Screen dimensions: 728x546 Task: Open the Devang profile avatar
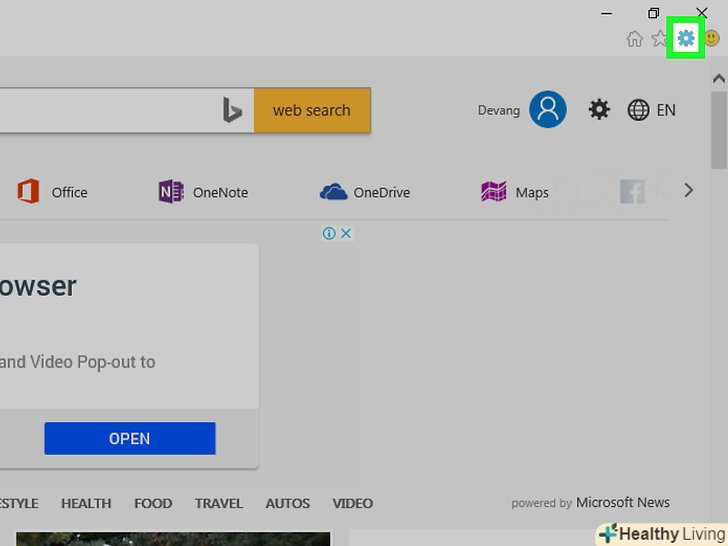click(x=548, y=110)
